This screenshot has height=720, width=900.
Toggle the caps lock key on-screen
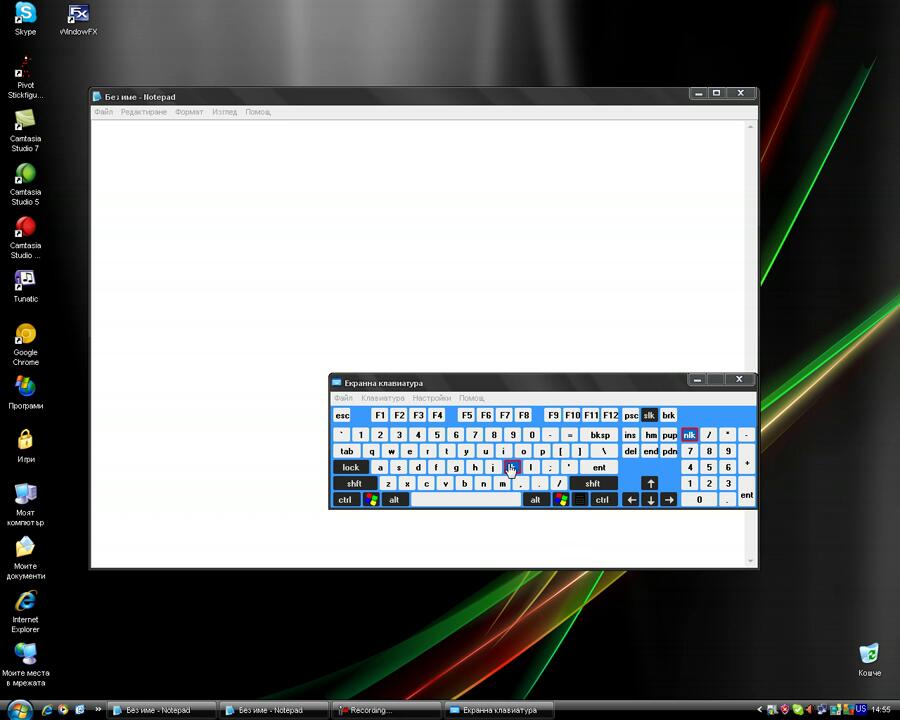(350, 467)
